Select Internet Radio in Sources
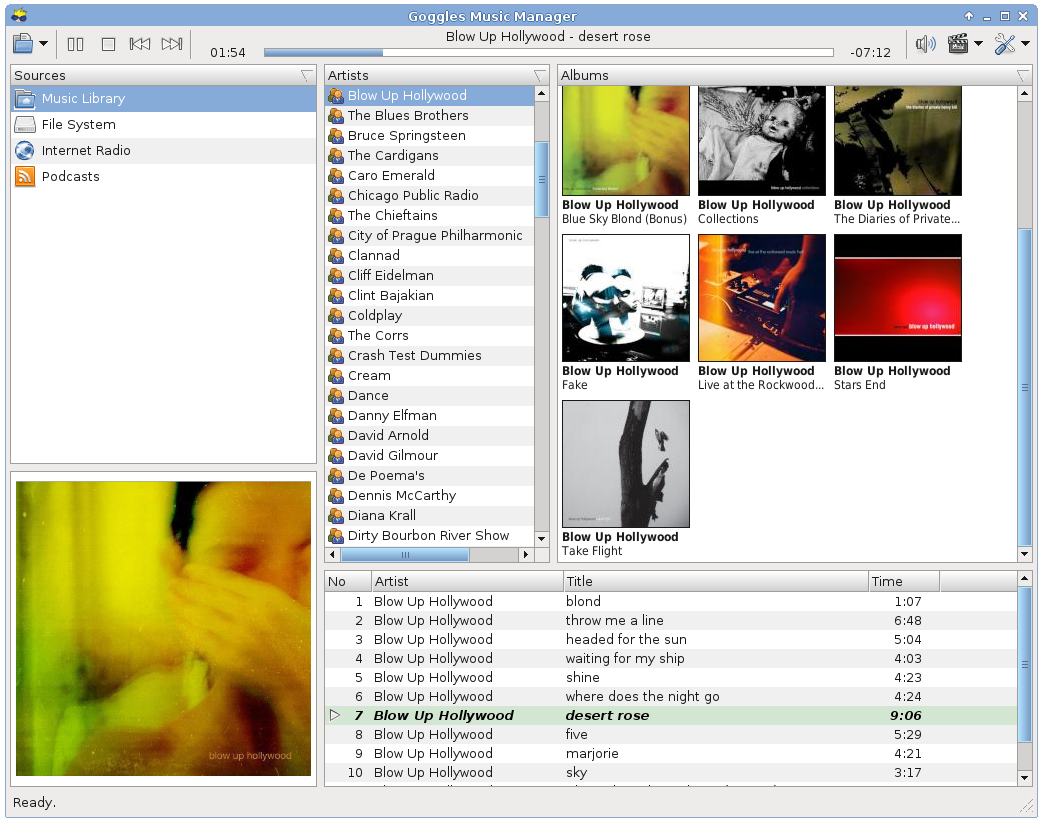Viewport: 1045px width, 823px height. click(86, 151)
